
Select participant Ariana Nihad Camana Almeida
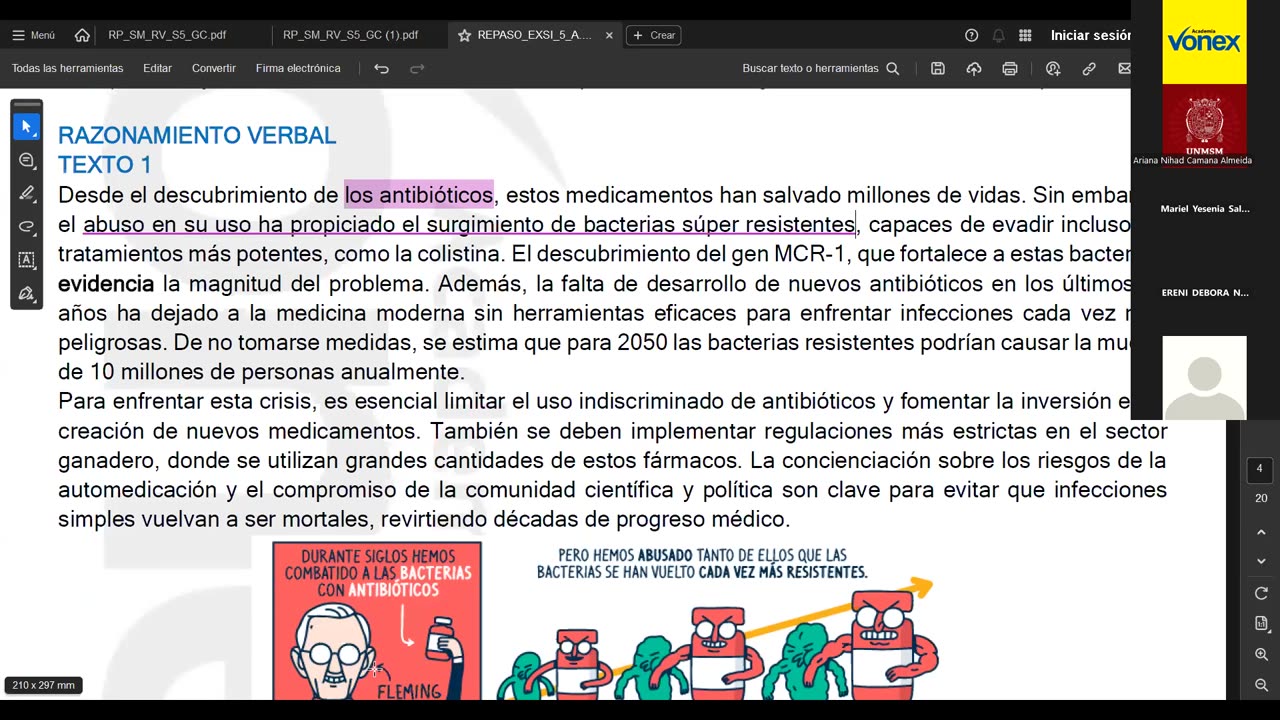click(1192, 160)
